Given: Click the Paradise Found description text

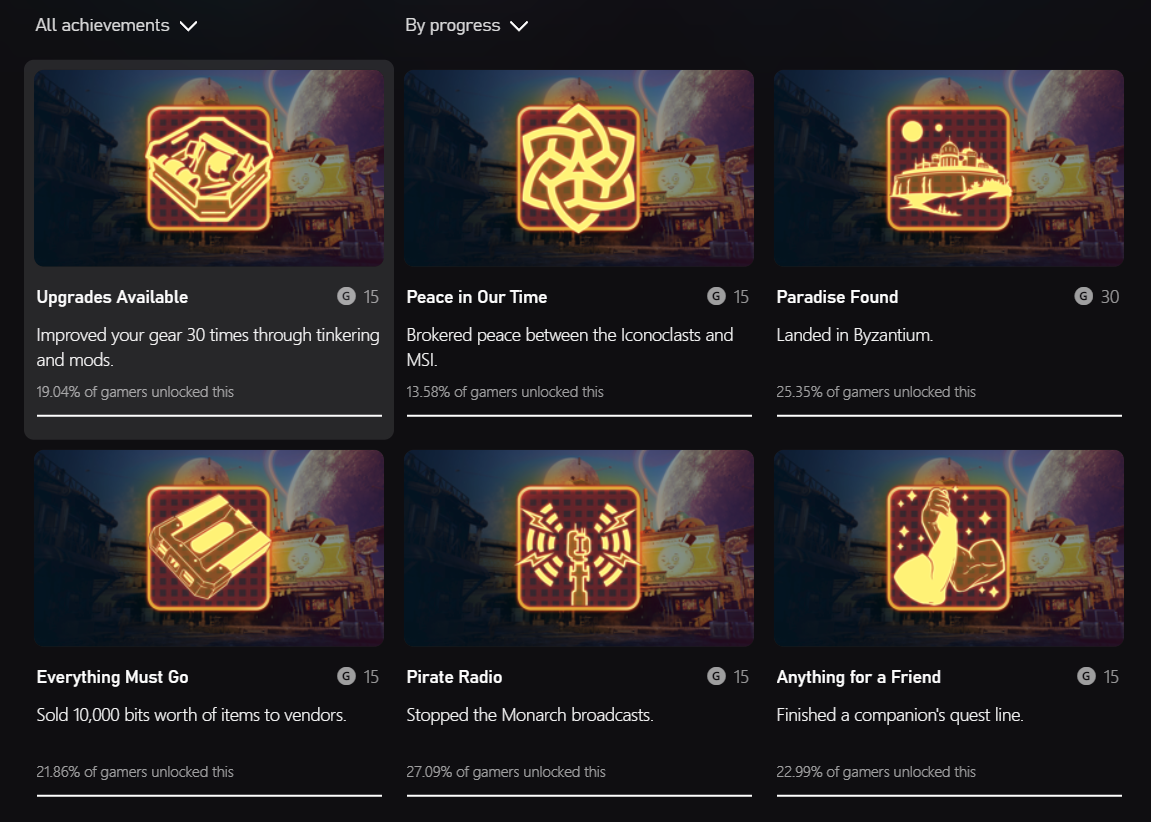Looking at the screenshot, I should tap(854, 335).
